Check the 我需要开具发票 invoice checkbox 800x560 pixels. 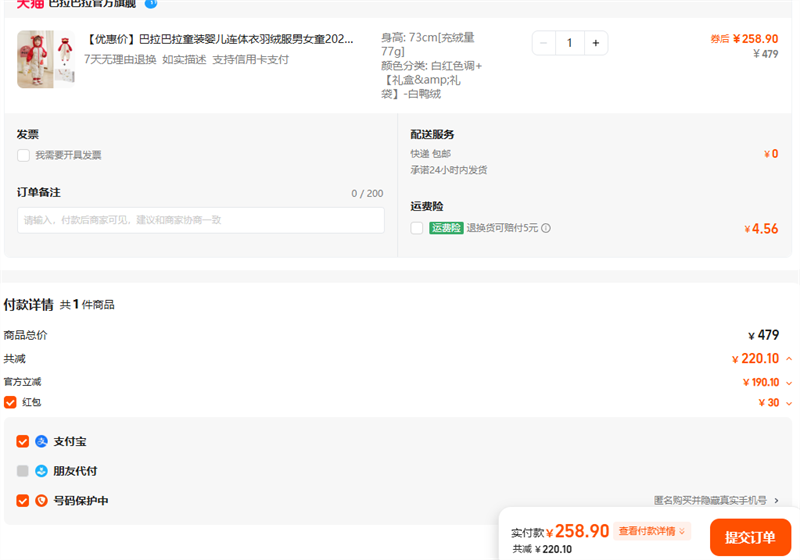(23, 155)
